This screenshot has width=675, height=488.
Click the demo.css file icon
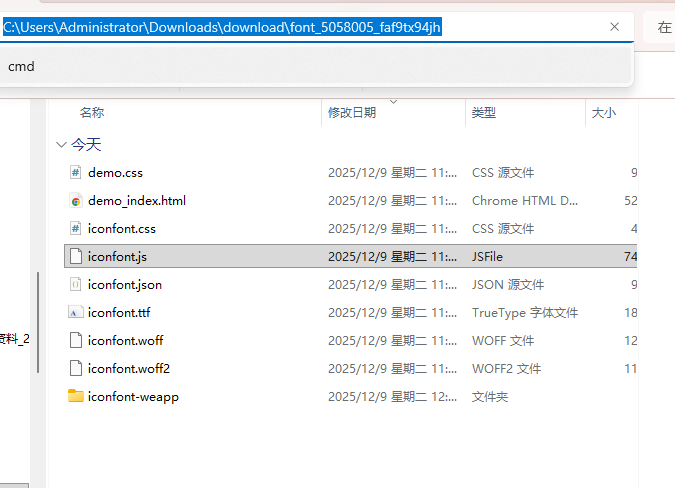click(x=75, y=173)
